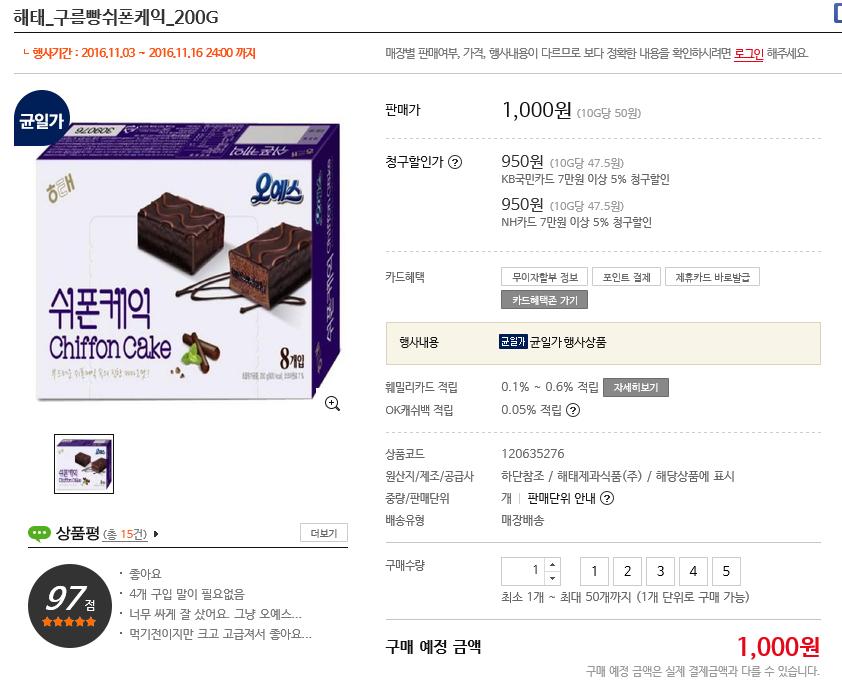Click the arrow next to 상품평 총 15건
The image size is (842, 699).
tap(156, 534)
